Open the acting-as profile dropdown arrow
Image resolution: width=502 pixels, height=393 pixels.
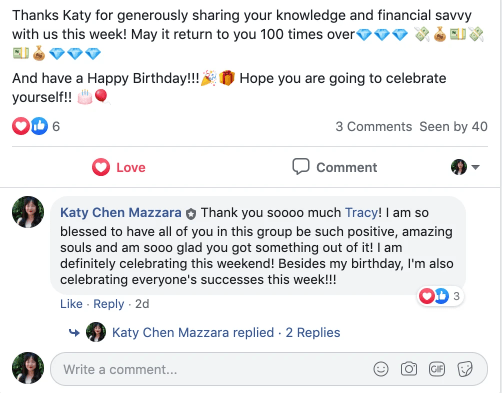coord(476,167)
